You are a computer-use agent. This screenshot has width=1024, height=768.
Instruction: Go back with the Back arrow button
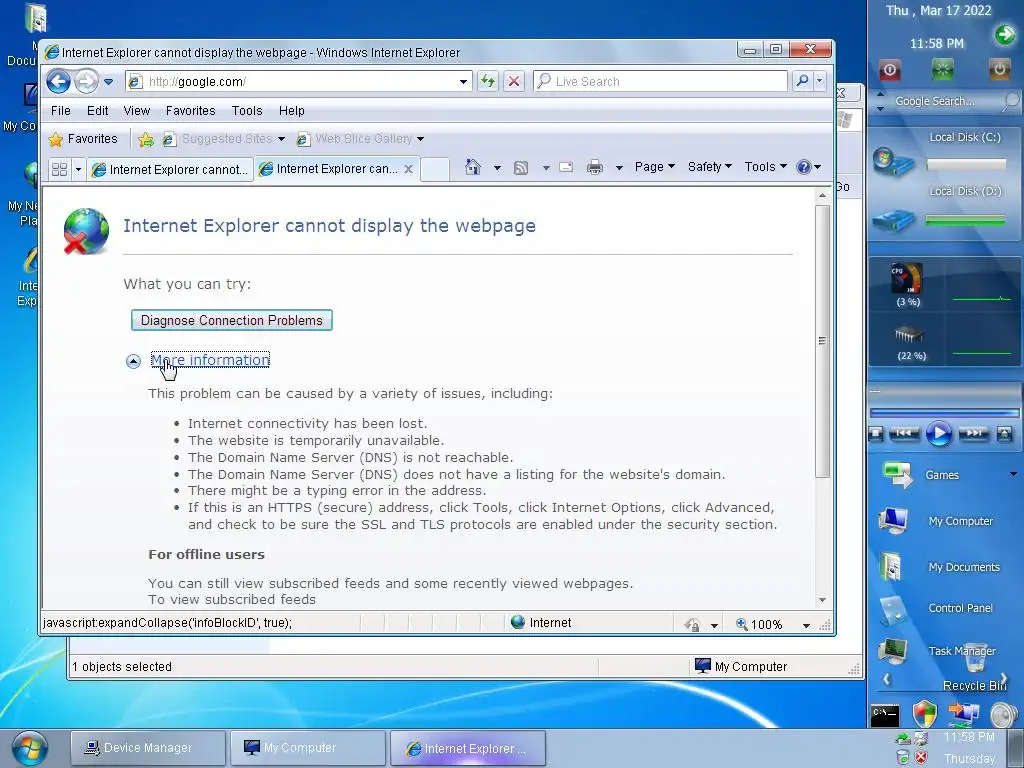pos(58,82)
